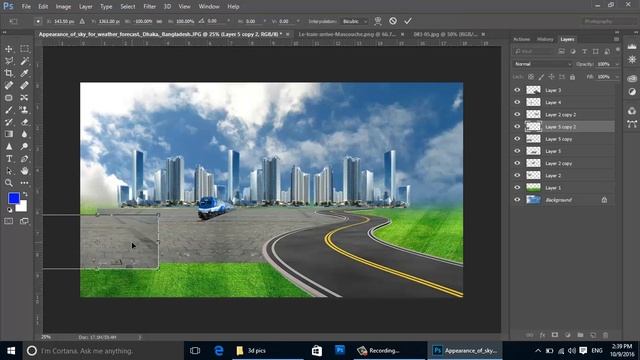Open Edit Toolbar three-dots icon
Image resolution: width=640 pixels, height=360 pixels.
[24, 183]
